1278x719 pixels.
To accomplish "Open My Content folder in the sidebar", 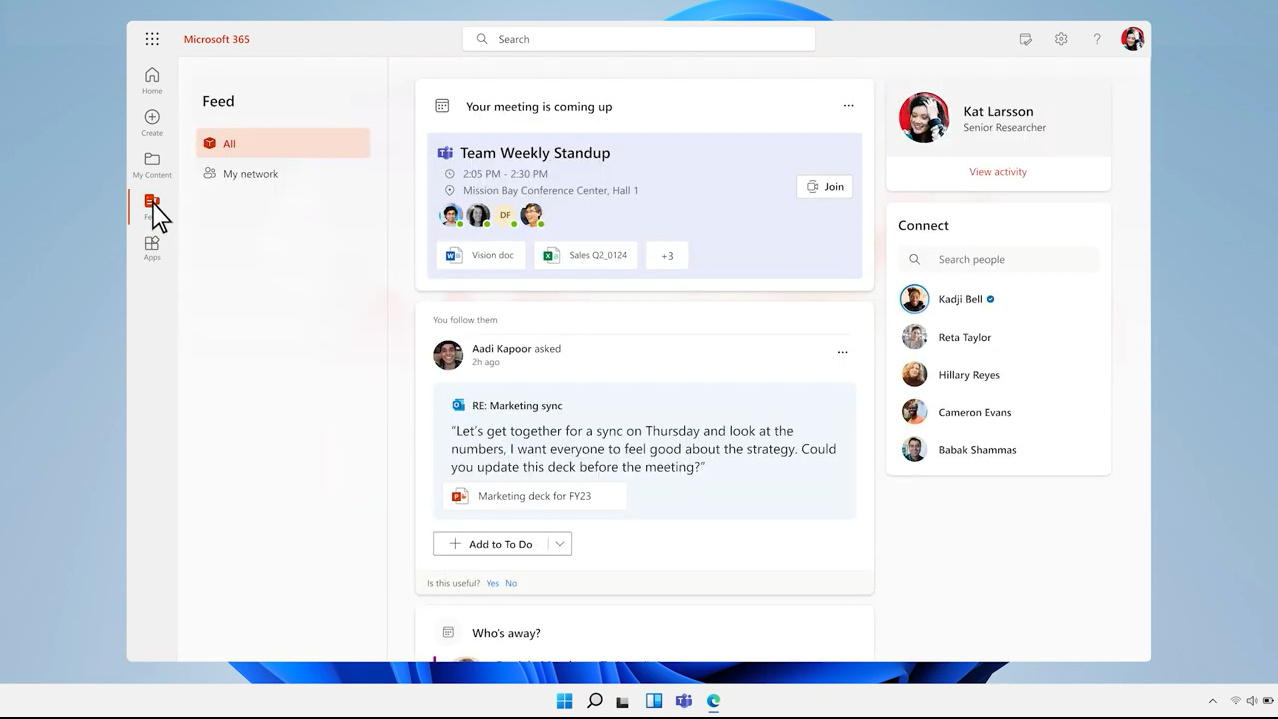I will pos(152,165).
